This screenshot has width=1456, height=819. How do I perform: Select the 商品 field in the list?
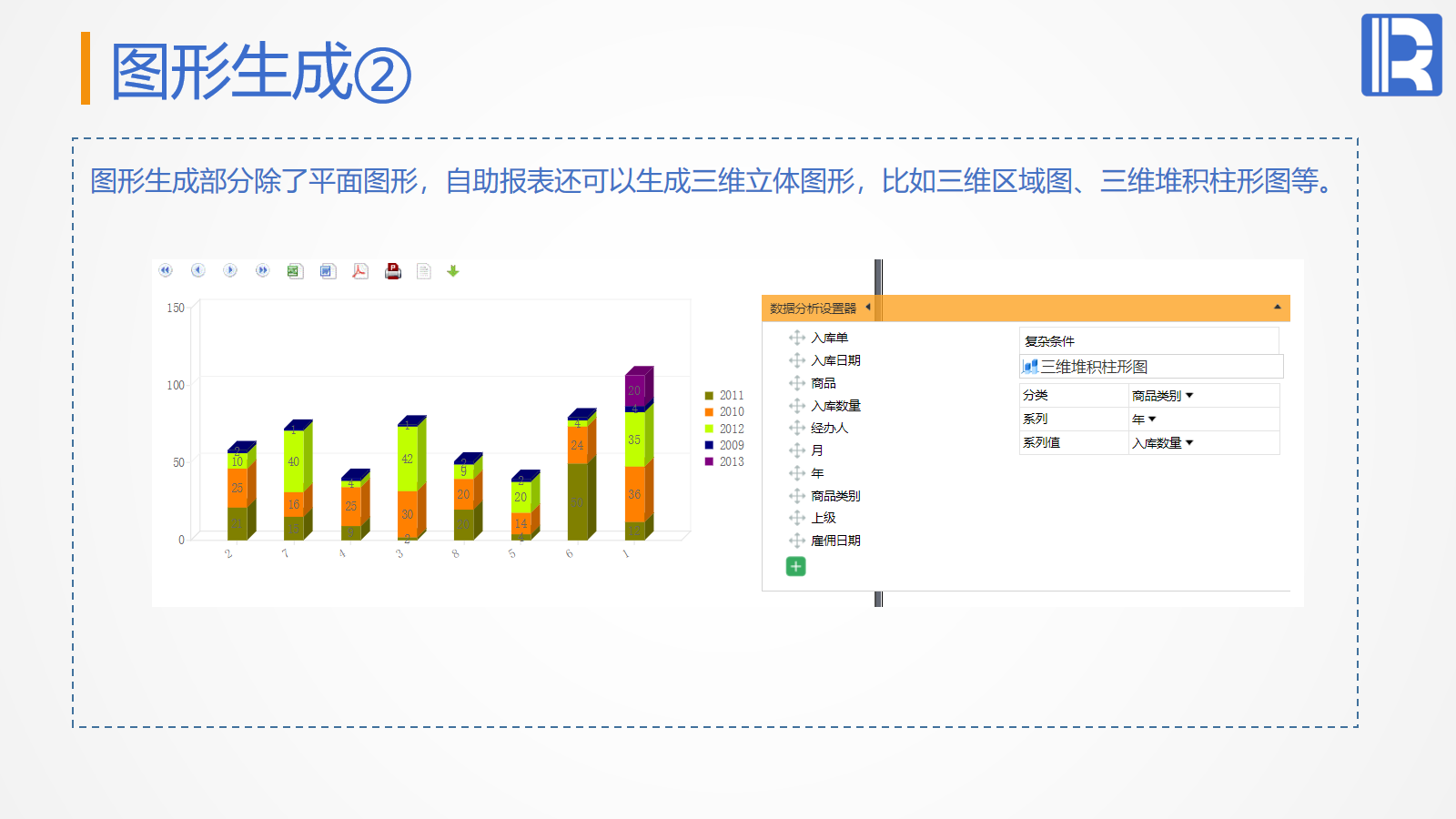click(824, 383)
